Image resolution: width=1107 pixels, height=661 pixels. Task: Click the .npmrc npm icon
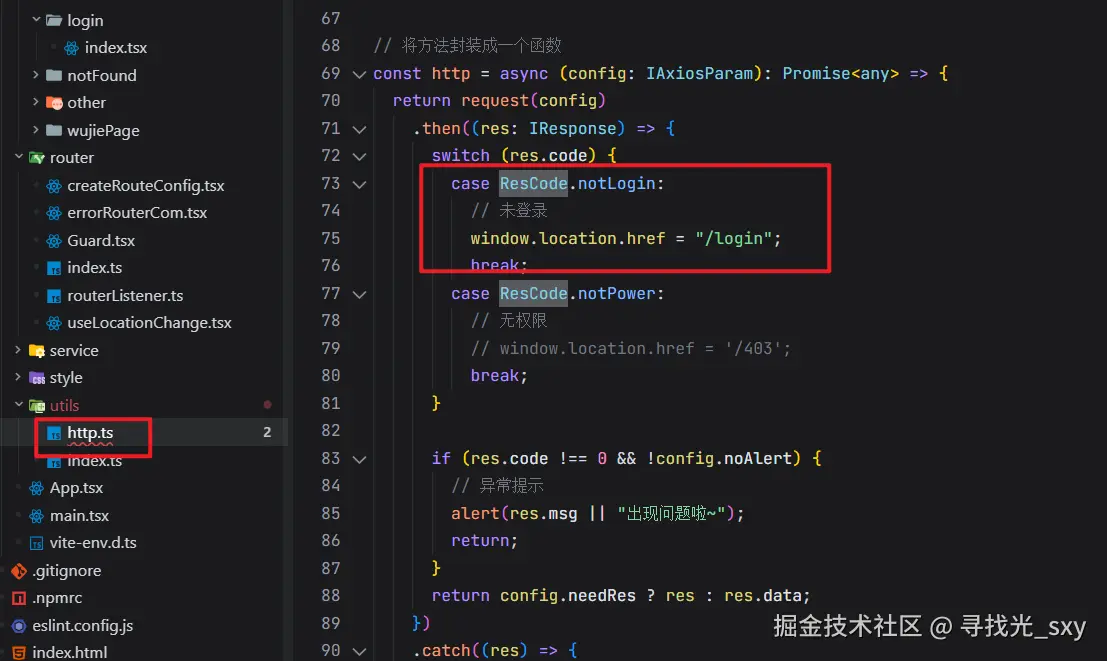point(19,598)
